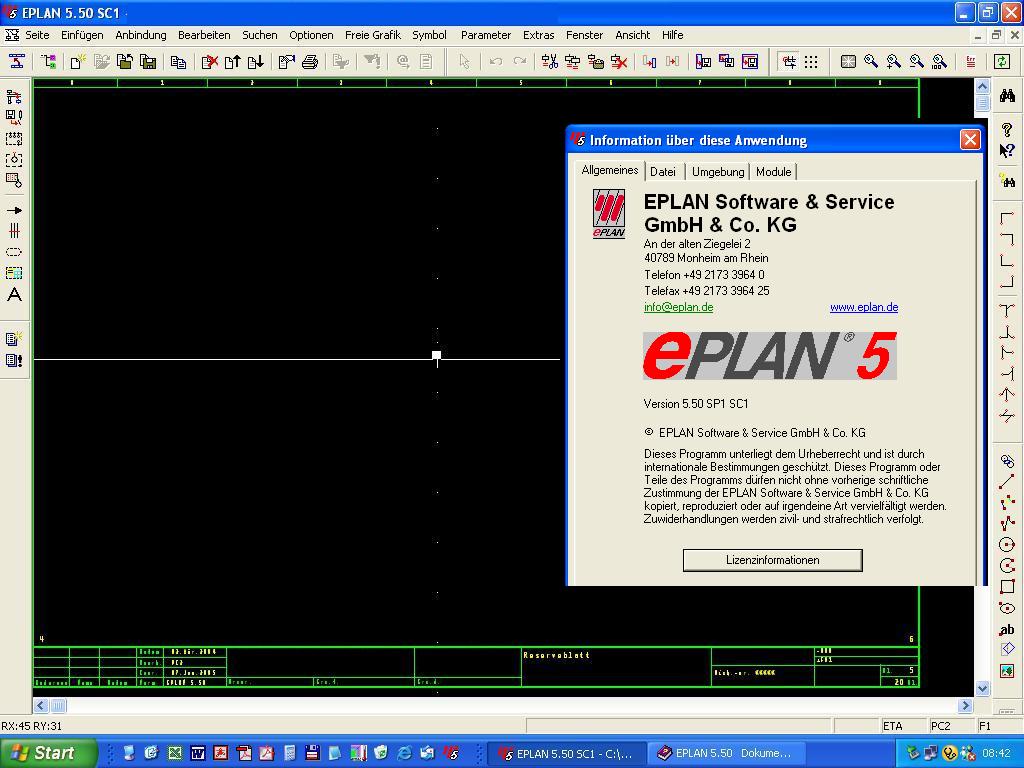The height and width of the screenshot is (768, 1024).
Task: Click the save page floppy icon
Action: pyautogui.click(x=148, y=62)
